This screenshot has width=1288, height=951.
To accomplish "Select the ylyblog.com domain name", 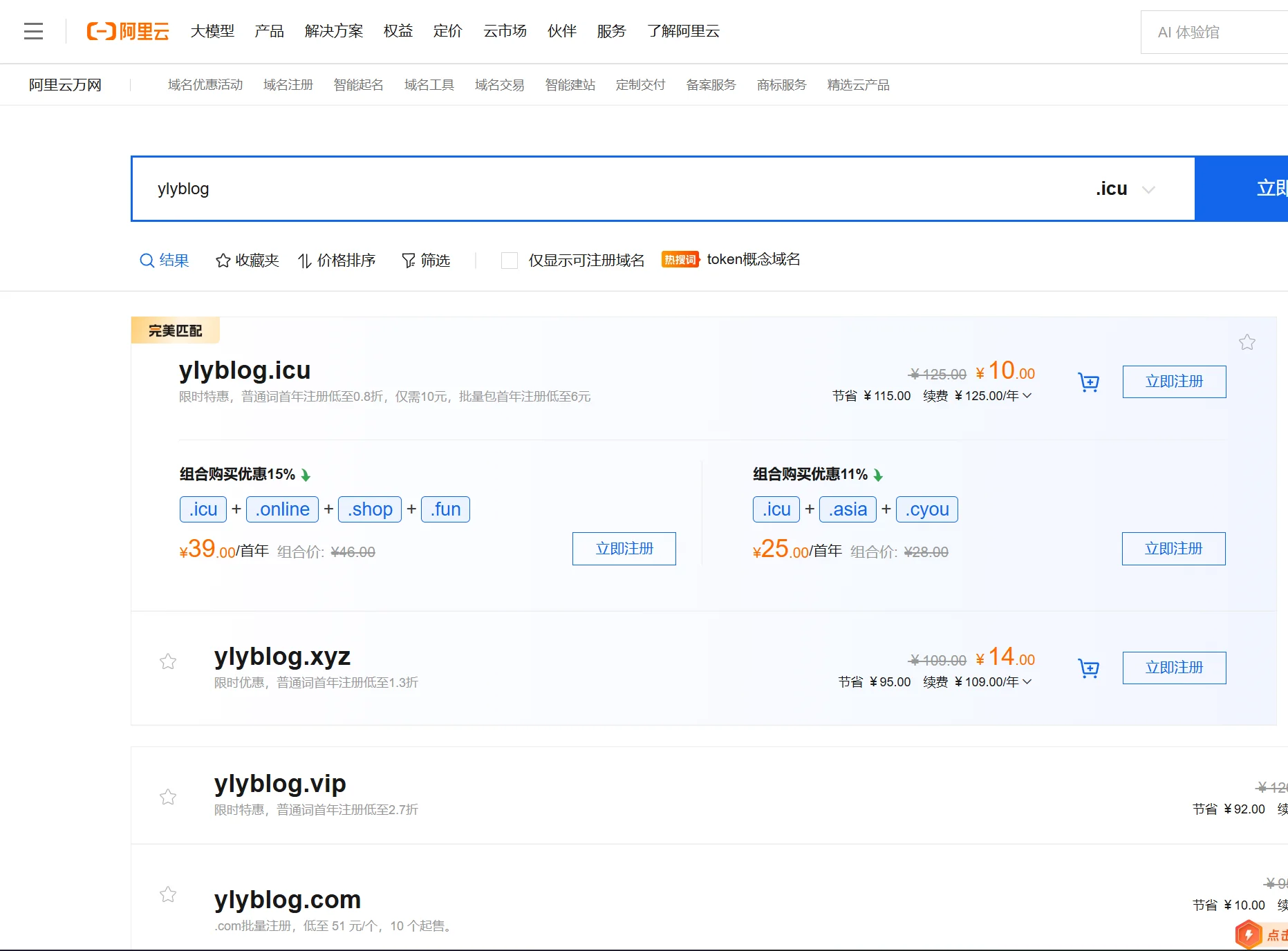I will coord(288,899).
